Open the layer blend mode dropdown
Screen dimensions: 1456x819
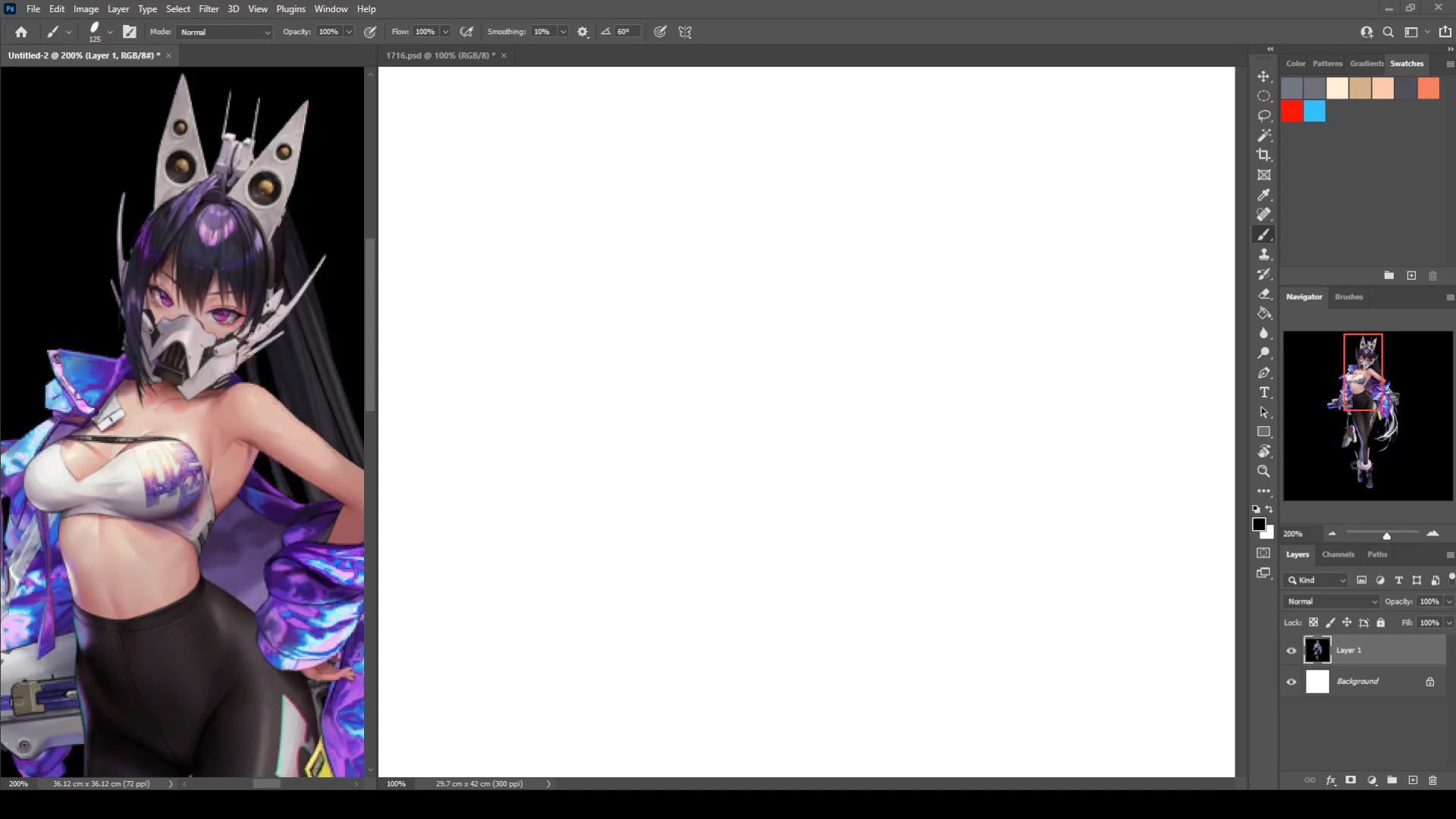(1332, 601)
